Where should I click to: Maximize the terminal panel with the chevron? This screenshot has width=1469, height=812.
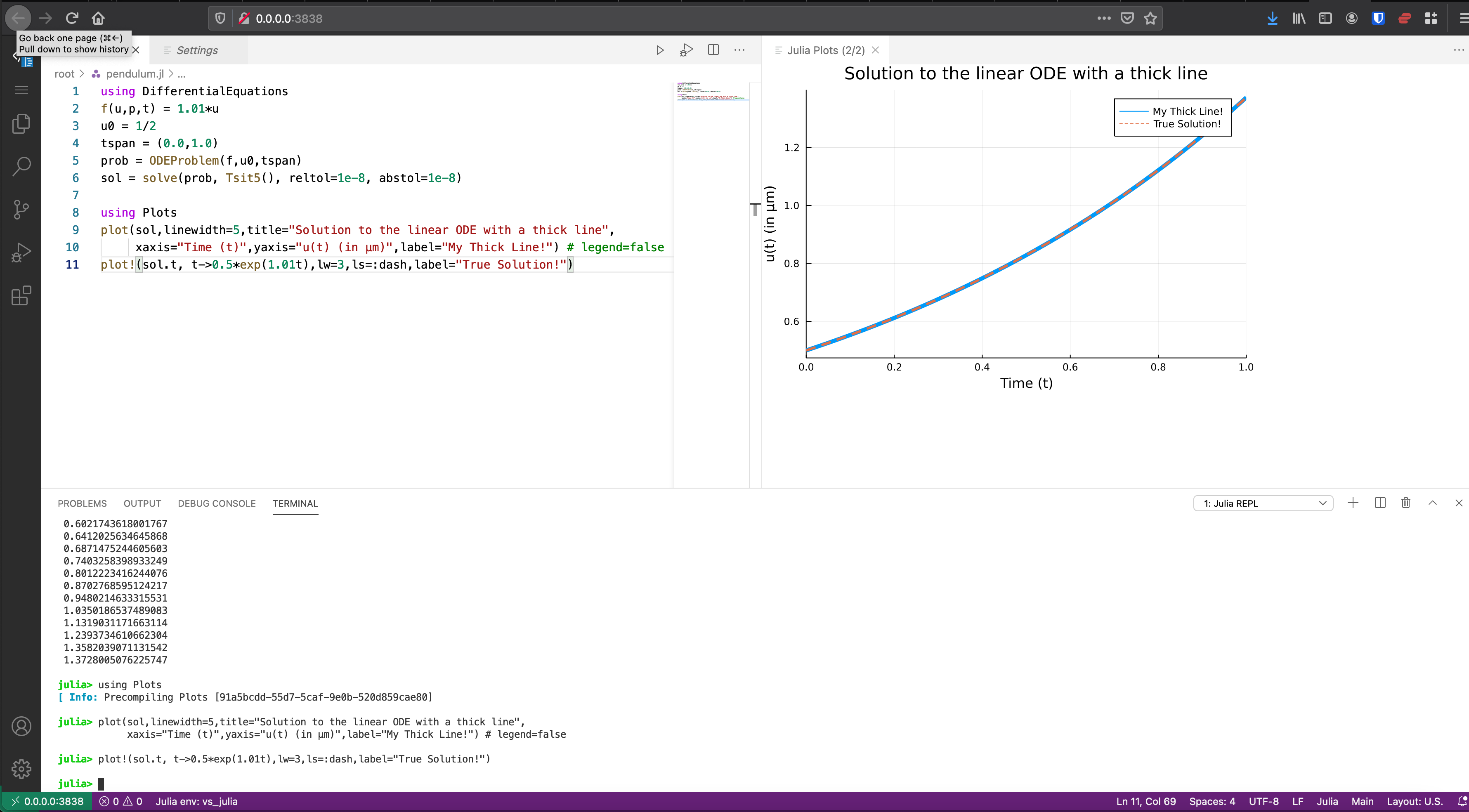[1432, 503]
